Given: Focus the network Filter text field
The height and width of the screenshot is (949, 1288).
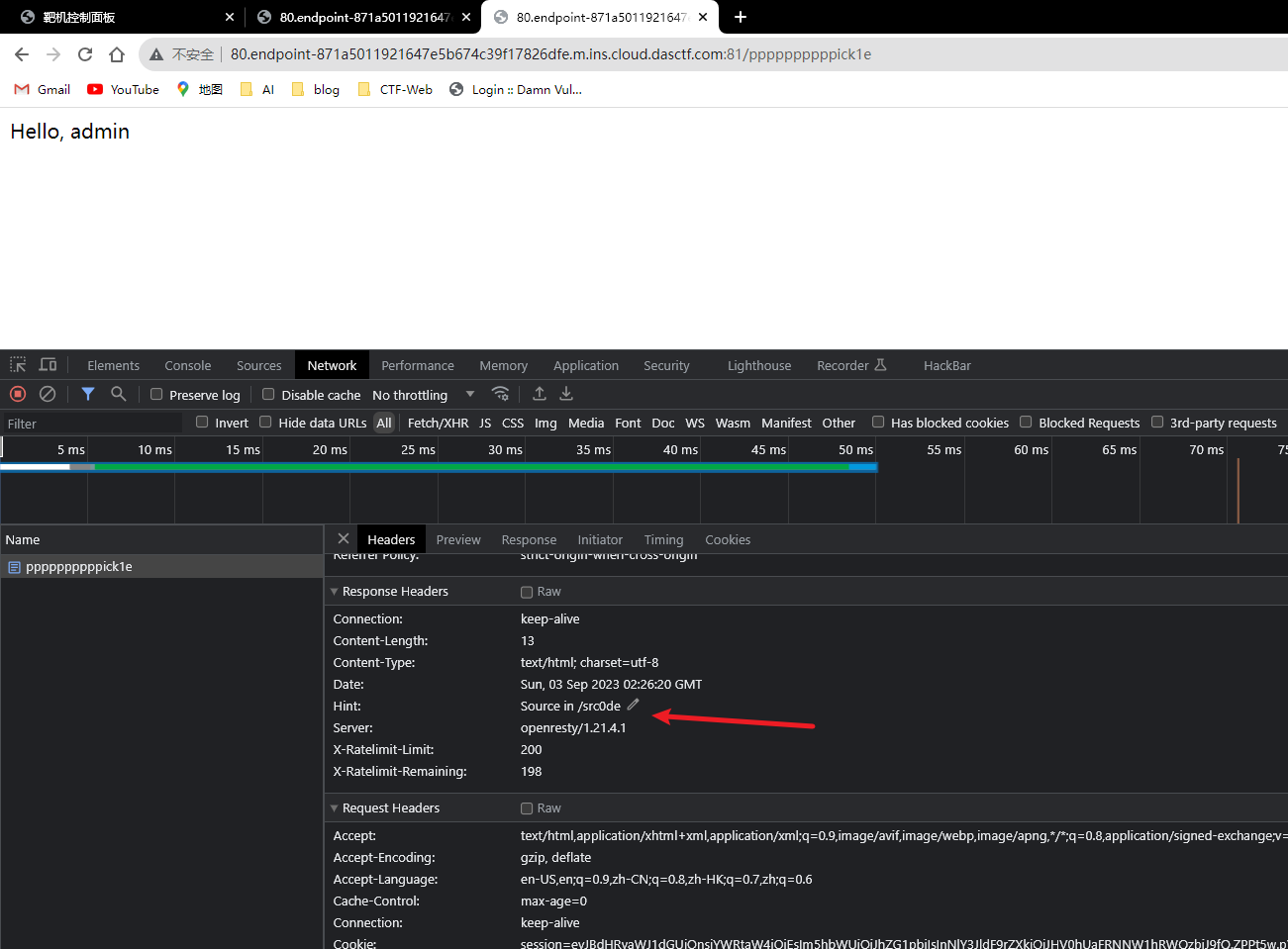Looking at the screenshot, I should tap(92, 424).
